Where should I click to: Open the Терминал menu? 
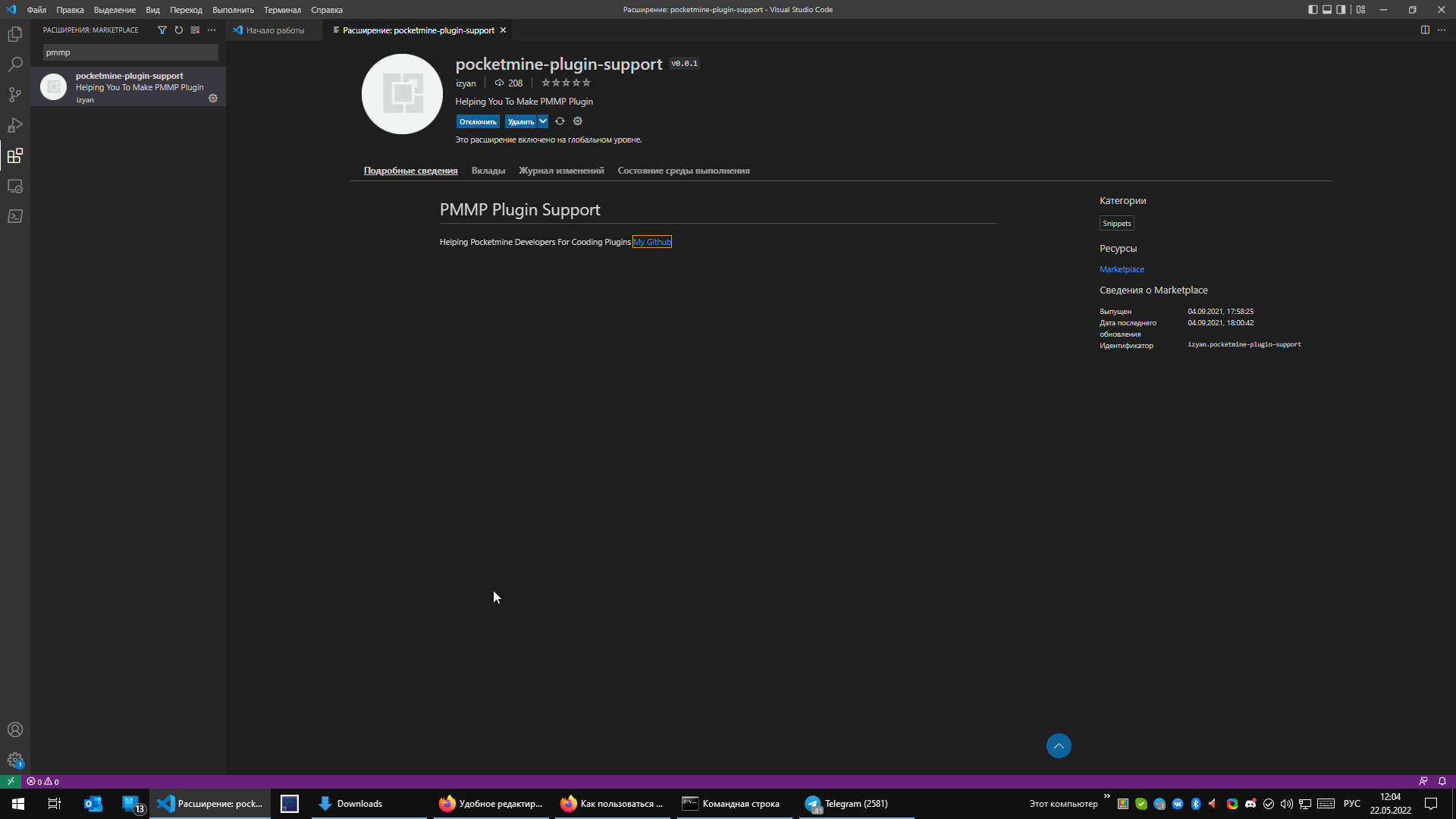pyautogui.click(x=282, y=10)
